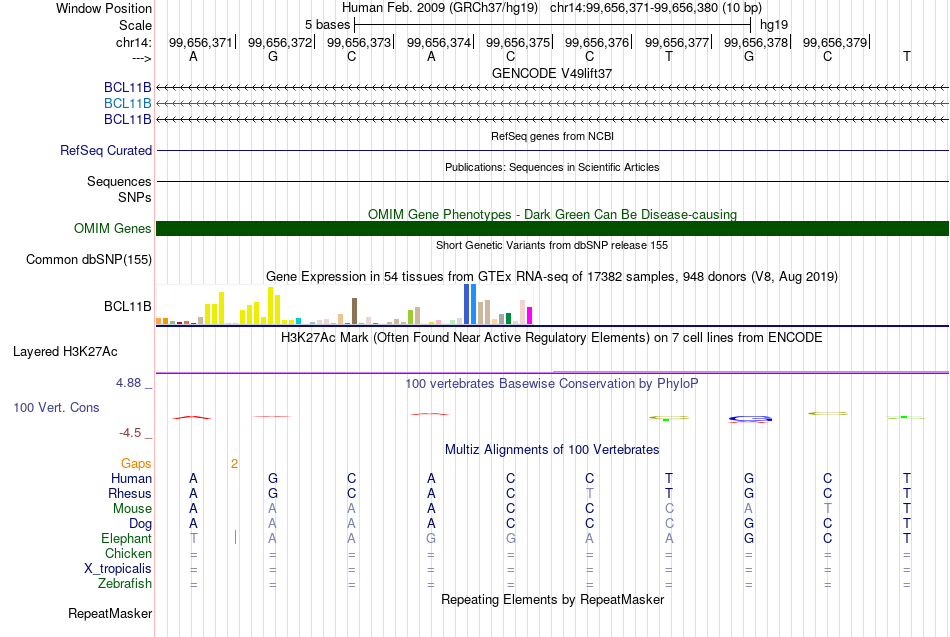
Task: Select the Elephant species label
Action: pos(126,539)
